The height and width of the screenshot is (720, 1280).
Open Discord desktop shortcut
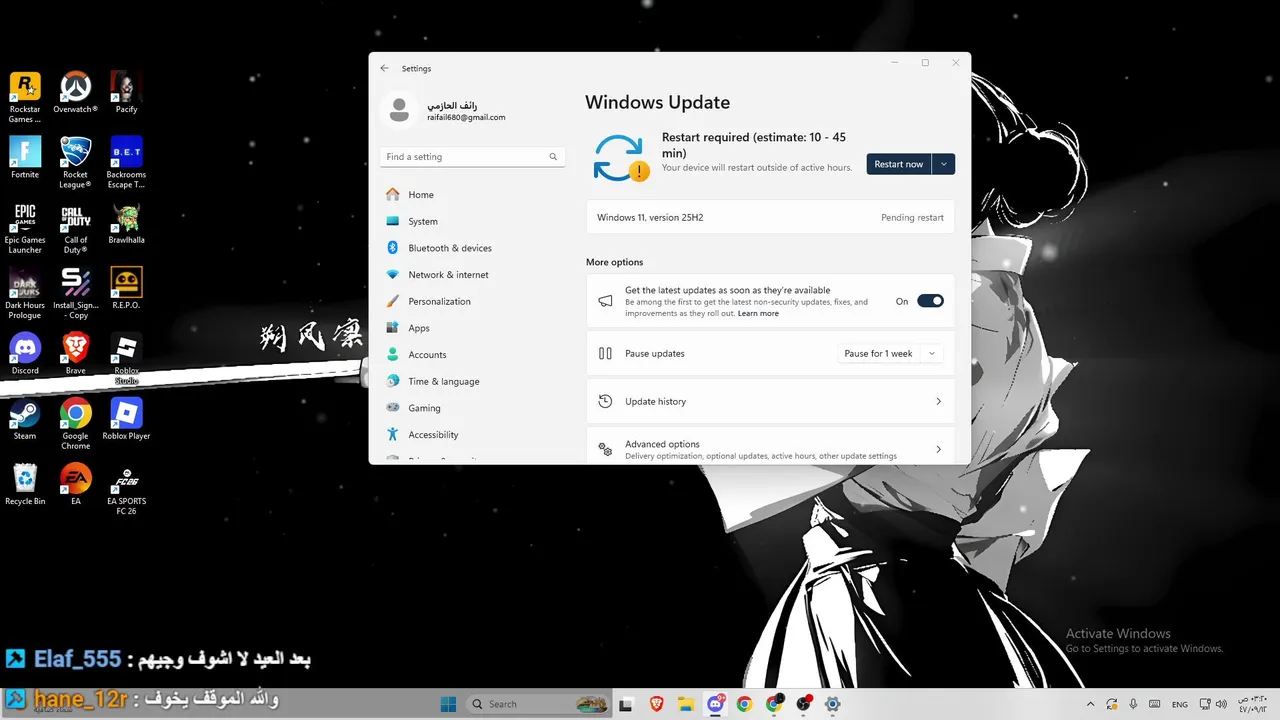tap(25, 353)
